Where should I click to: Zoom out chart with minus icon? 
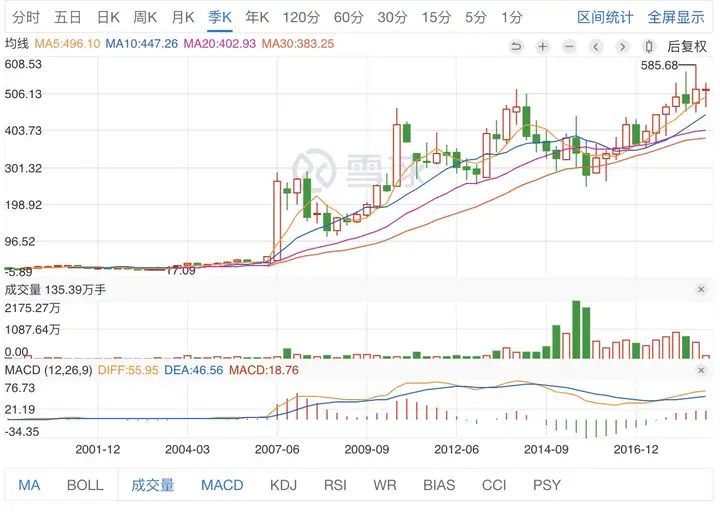click(x=569, y=46)
